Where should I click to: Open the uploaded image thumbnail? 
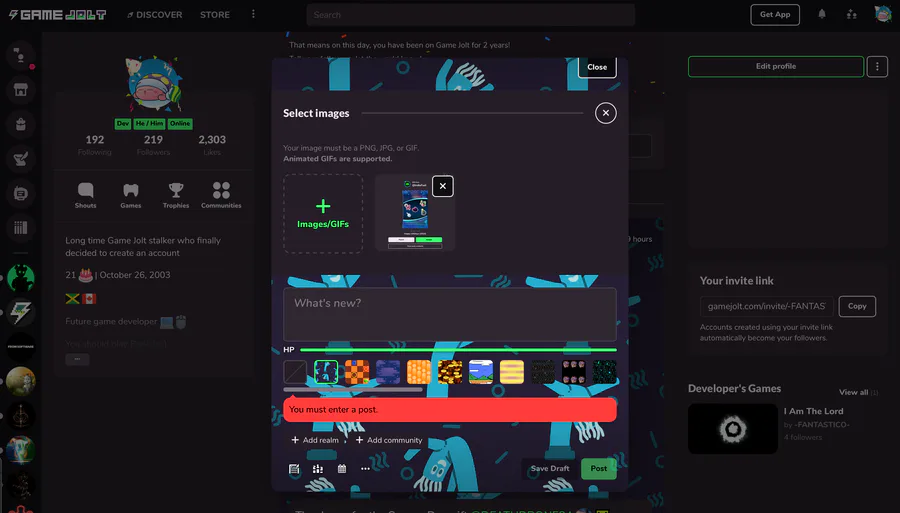tap(414, 213)
